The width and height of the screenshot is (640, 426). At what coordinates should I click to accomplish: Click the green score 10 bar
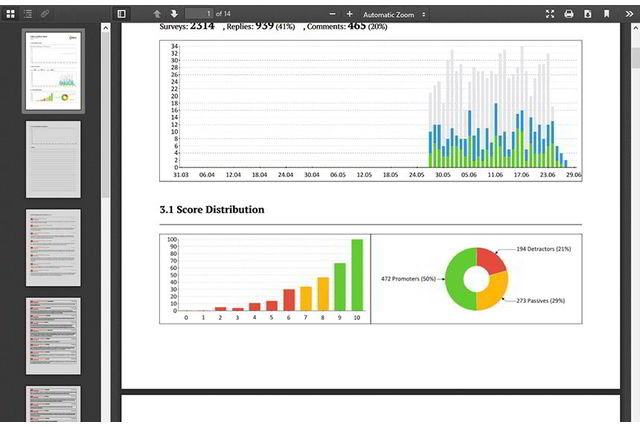tap(357, 275)
